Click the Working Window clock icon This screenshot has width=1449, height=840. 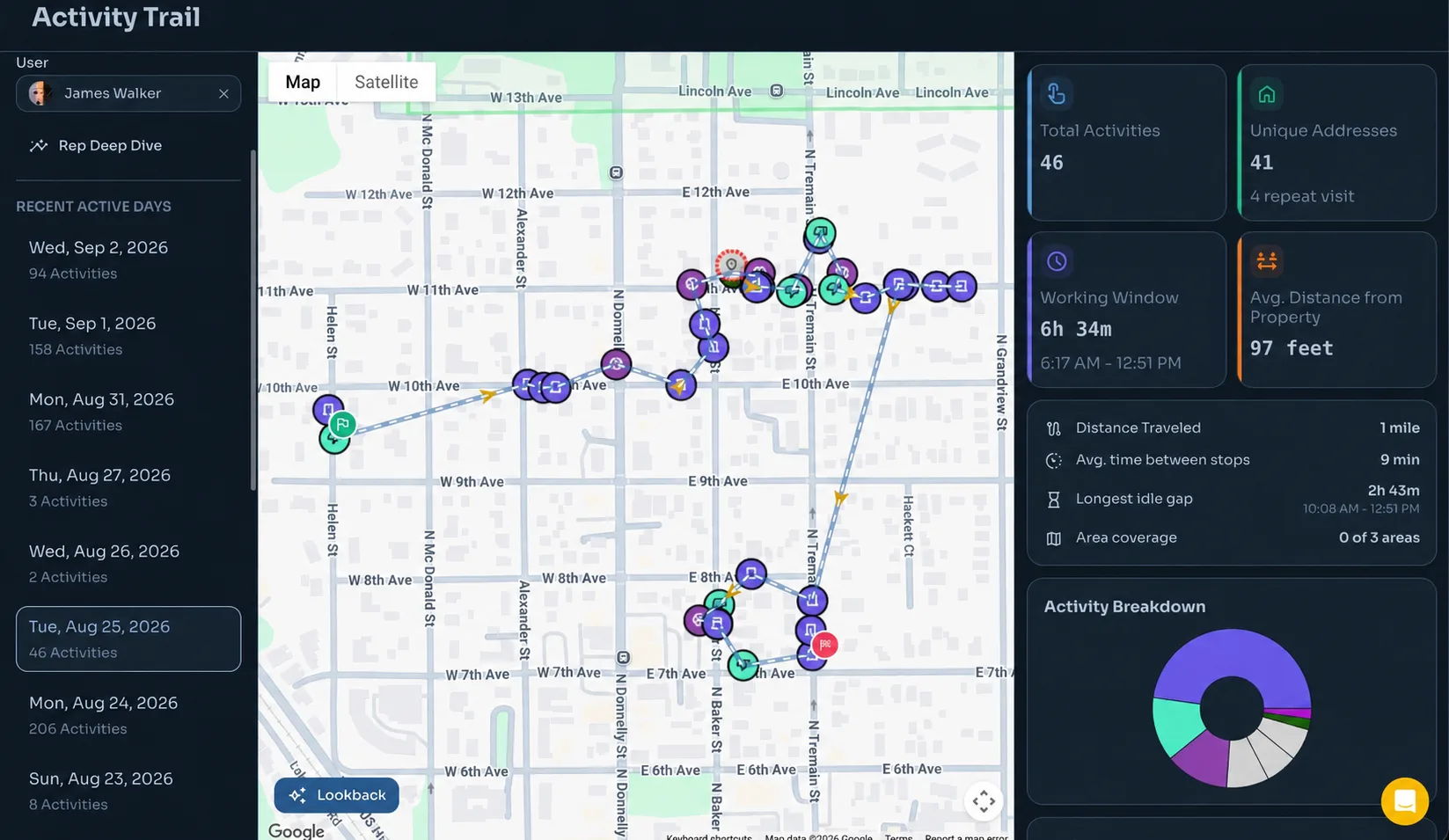click(1056, 261)
